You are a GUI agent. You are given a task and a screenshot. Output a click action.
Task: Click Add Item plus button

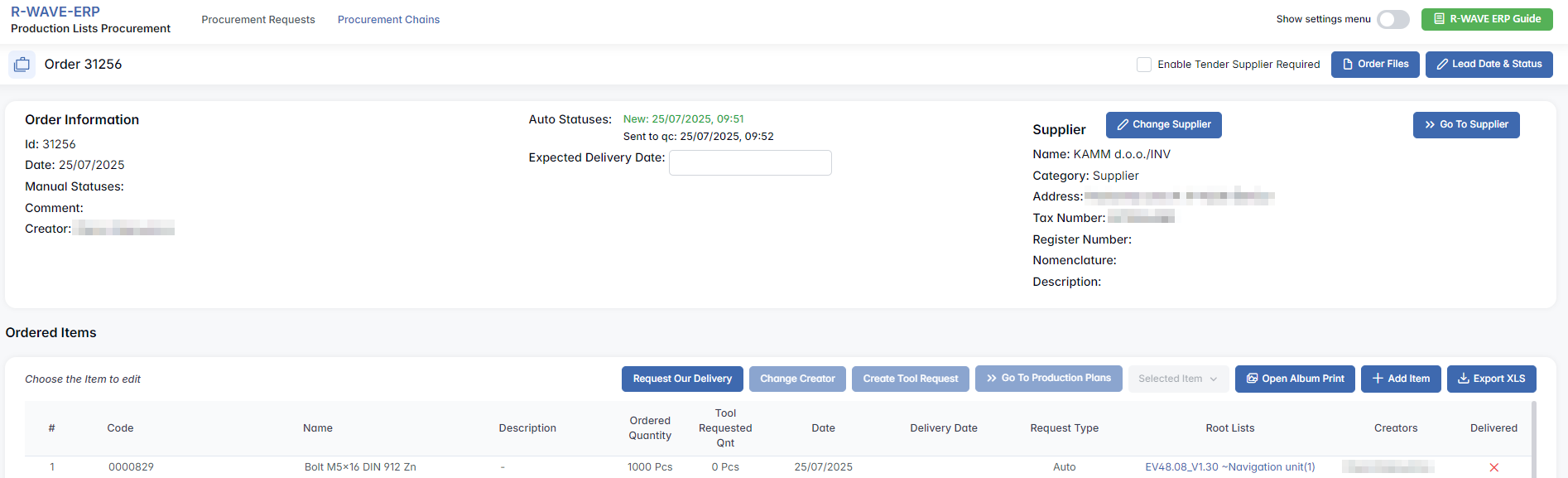click(1401, 379)
